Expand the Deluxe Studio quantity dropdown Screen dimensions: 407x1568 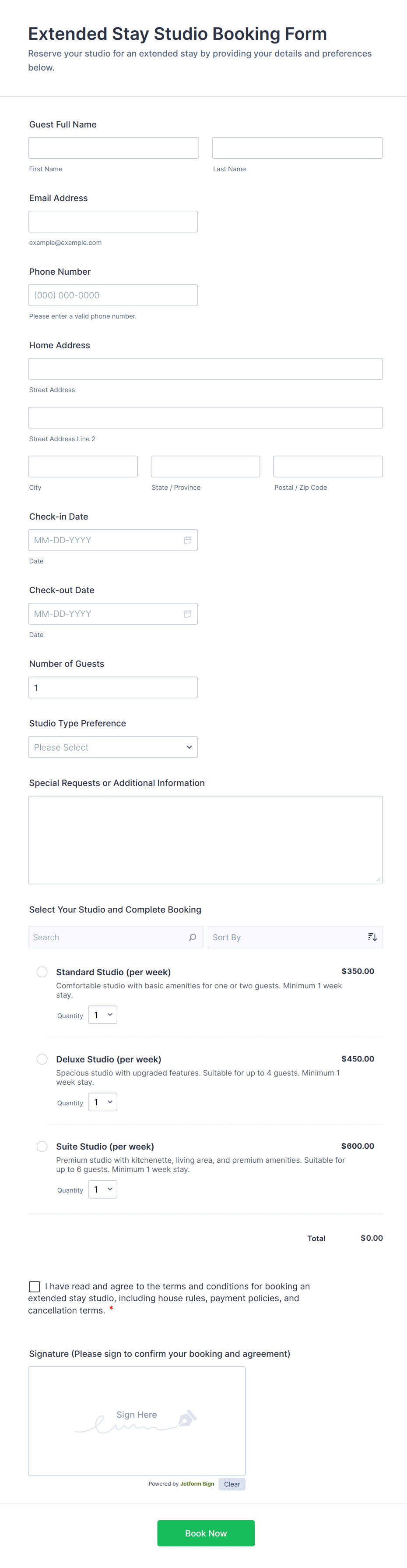103,1102
